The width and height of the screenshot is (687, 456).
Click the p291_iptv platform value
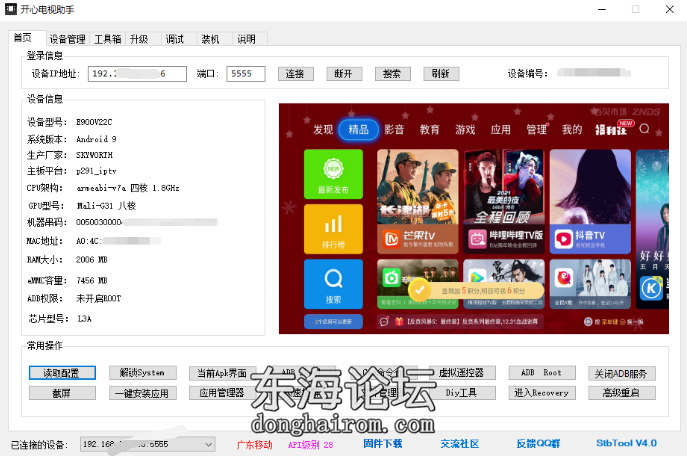(x=96, y=171)
